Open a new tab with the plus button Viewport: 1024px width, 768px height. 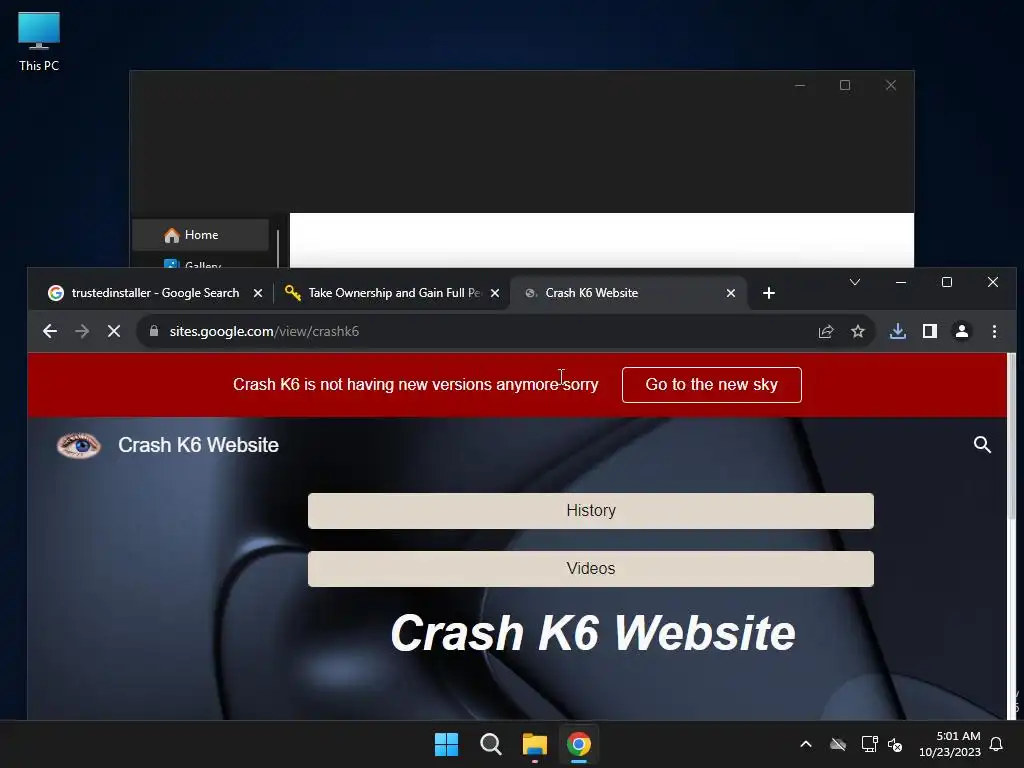pos(769,293)
